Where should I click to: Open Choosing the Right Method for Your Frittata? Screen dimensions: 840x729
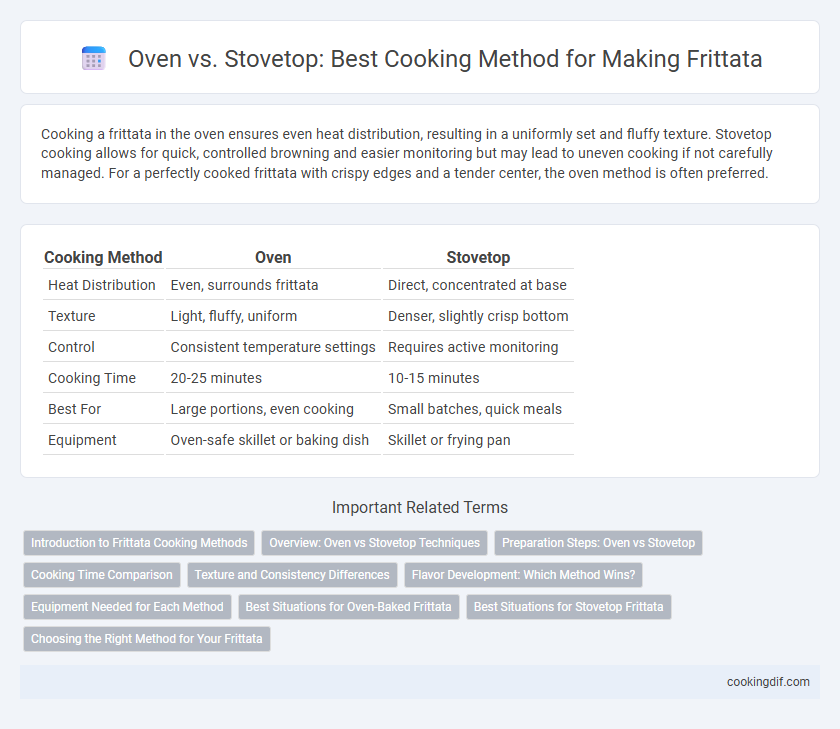147,639
